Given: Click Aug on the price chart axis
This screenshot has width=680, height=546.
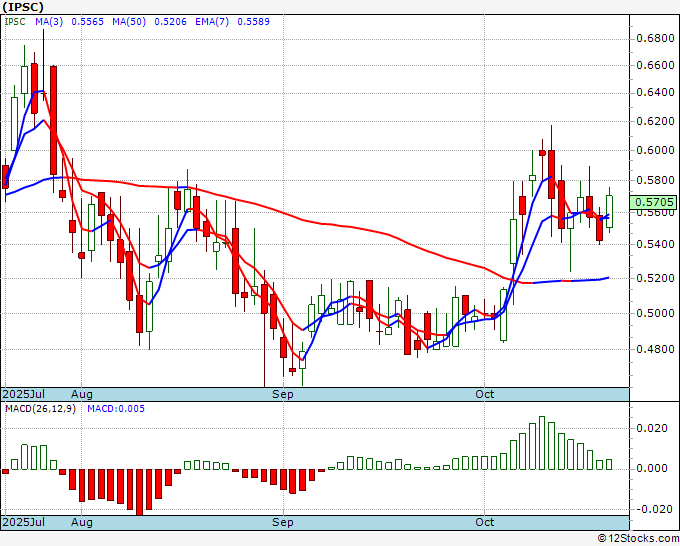Looking at the screenshot, I should pos(82,395).
